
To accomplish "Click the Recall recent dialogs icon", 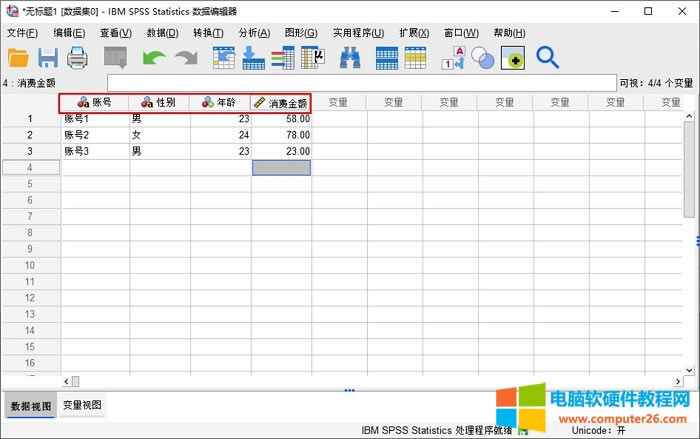I will click(x=115, y=58).
